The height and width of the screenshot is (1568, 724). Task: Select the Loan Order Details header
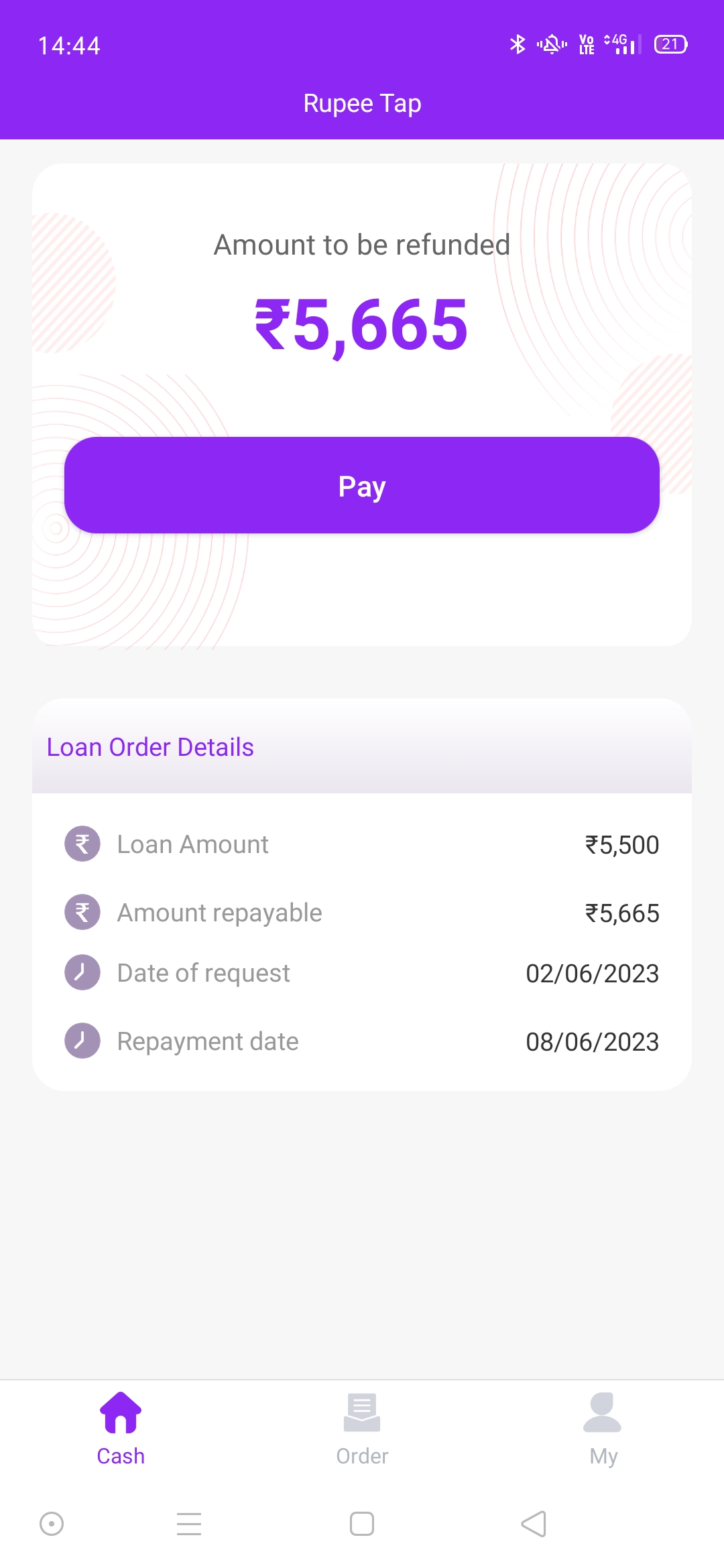point(150,747)
